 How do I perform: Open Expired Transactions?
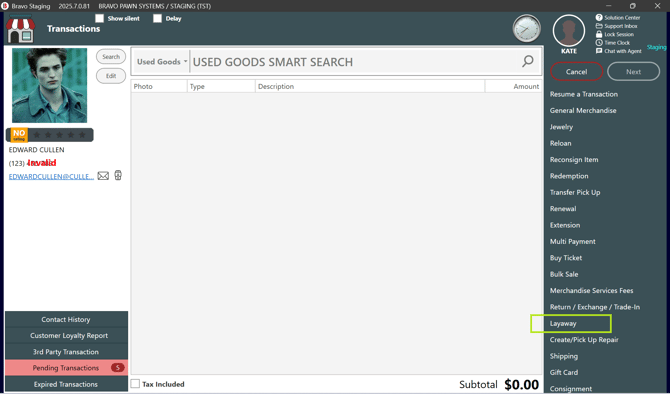(x=66, y=384)
